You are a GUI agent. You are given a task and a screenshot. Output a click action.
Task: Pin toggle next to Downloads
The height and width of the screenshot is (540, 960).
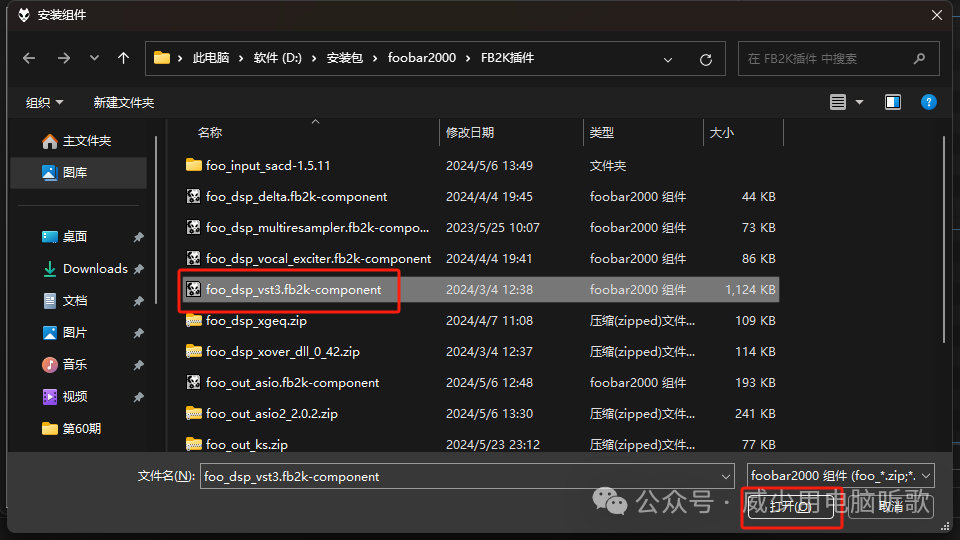138,269
